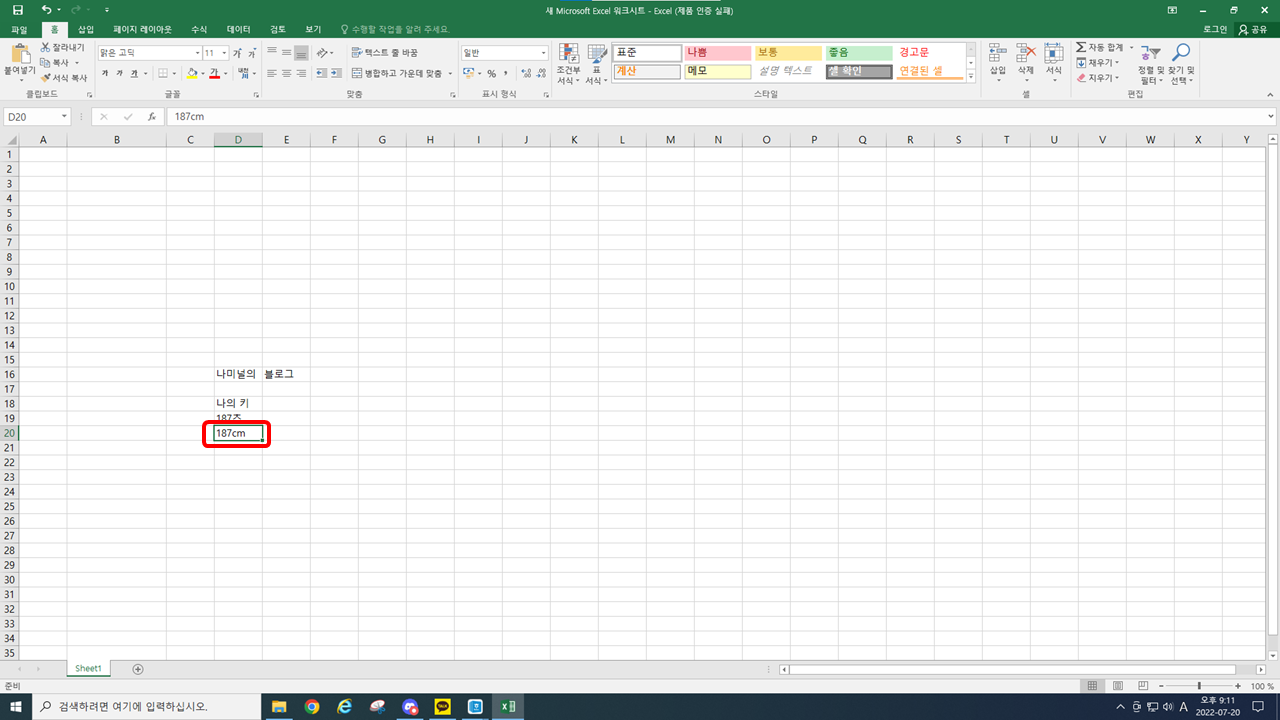Open AutoSum (자동 합계) dropdown arrow
Image resolution: width=1280 pixels, height=720 pixels.
pyautogui.click(x=1131, y=48)
